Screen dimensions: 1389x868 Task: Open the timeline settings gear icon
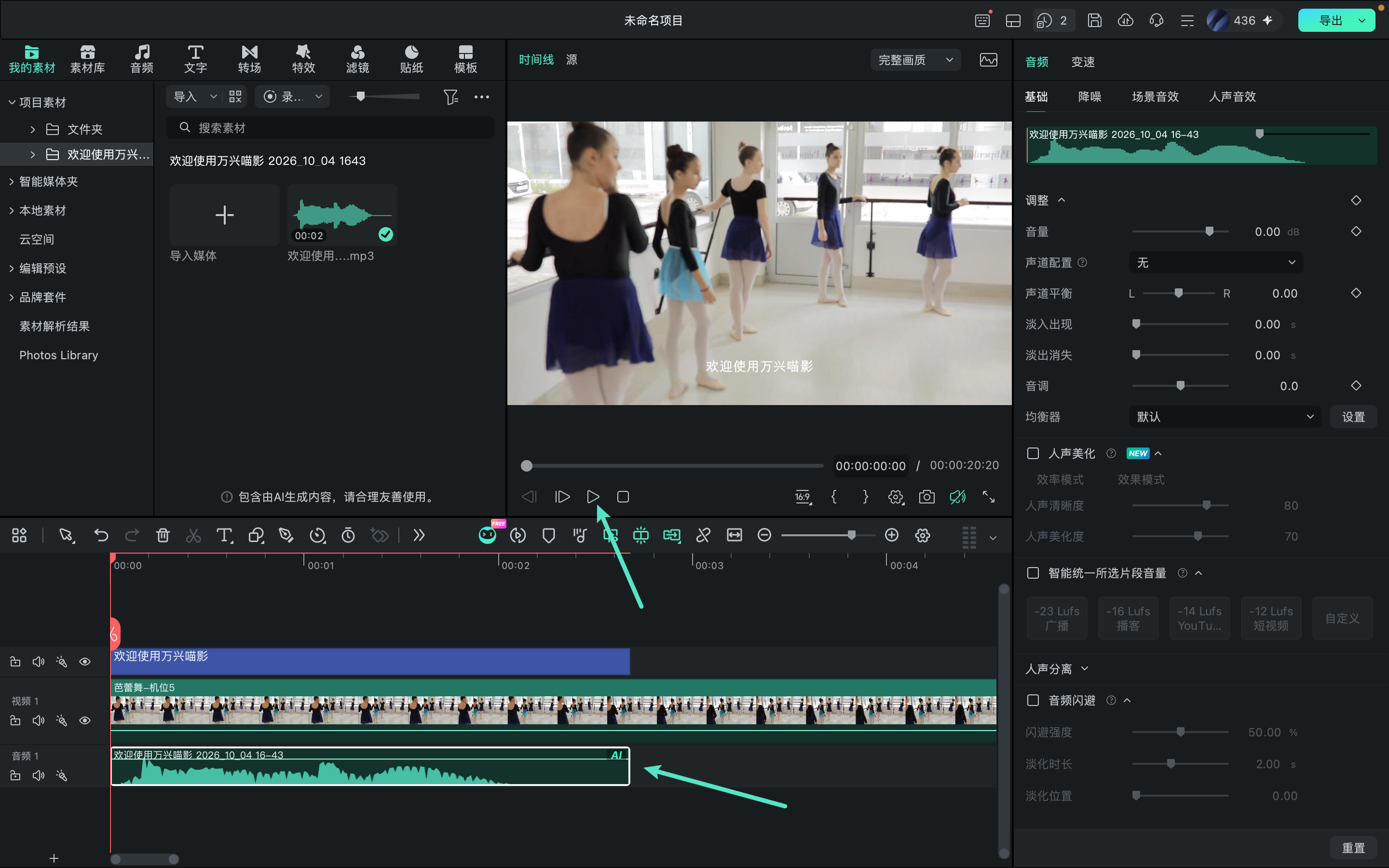[x=922, y=535]
